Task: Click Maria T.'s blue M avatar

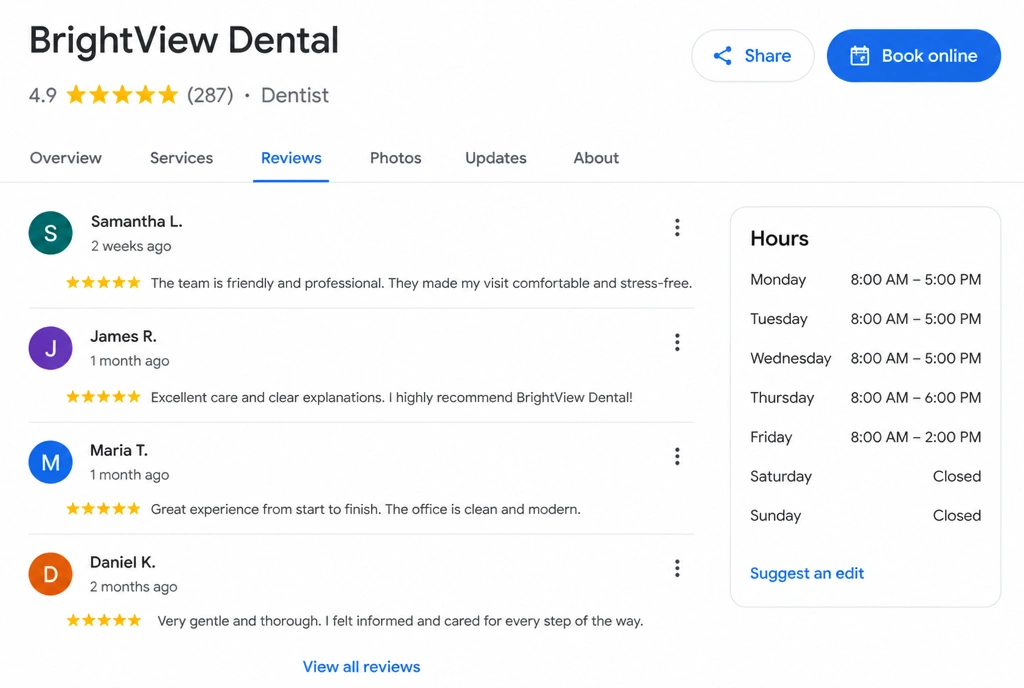Action: pyautogui.click(x=50, y=462)
